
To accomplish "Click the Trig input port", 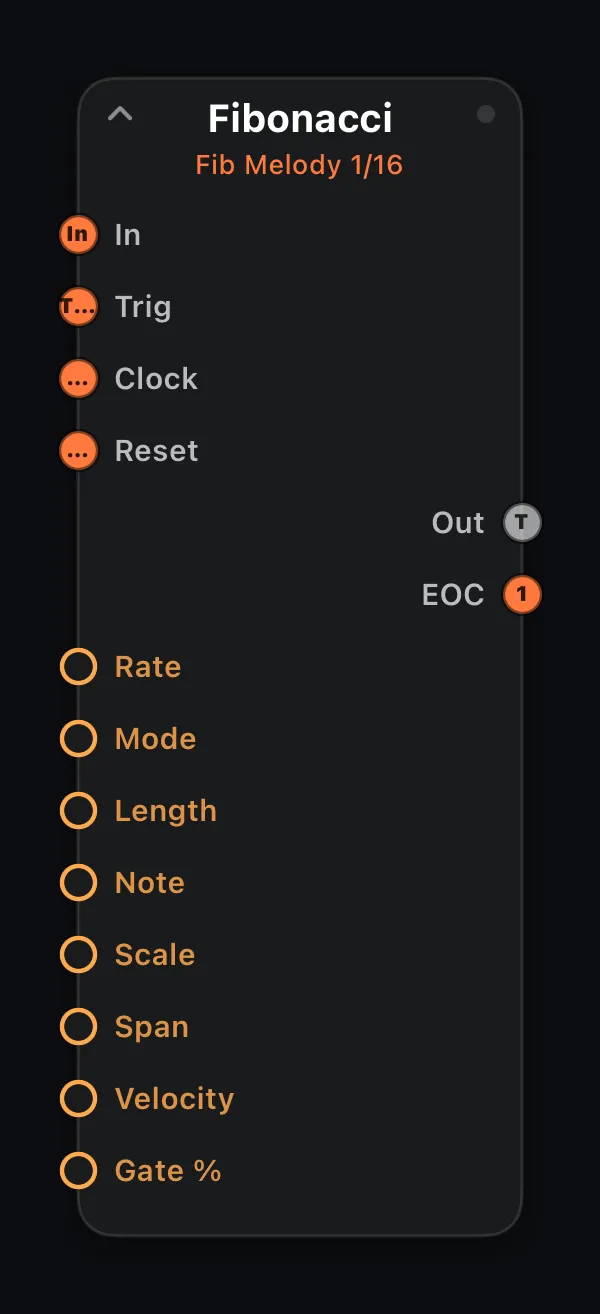I will pos(78,307).
